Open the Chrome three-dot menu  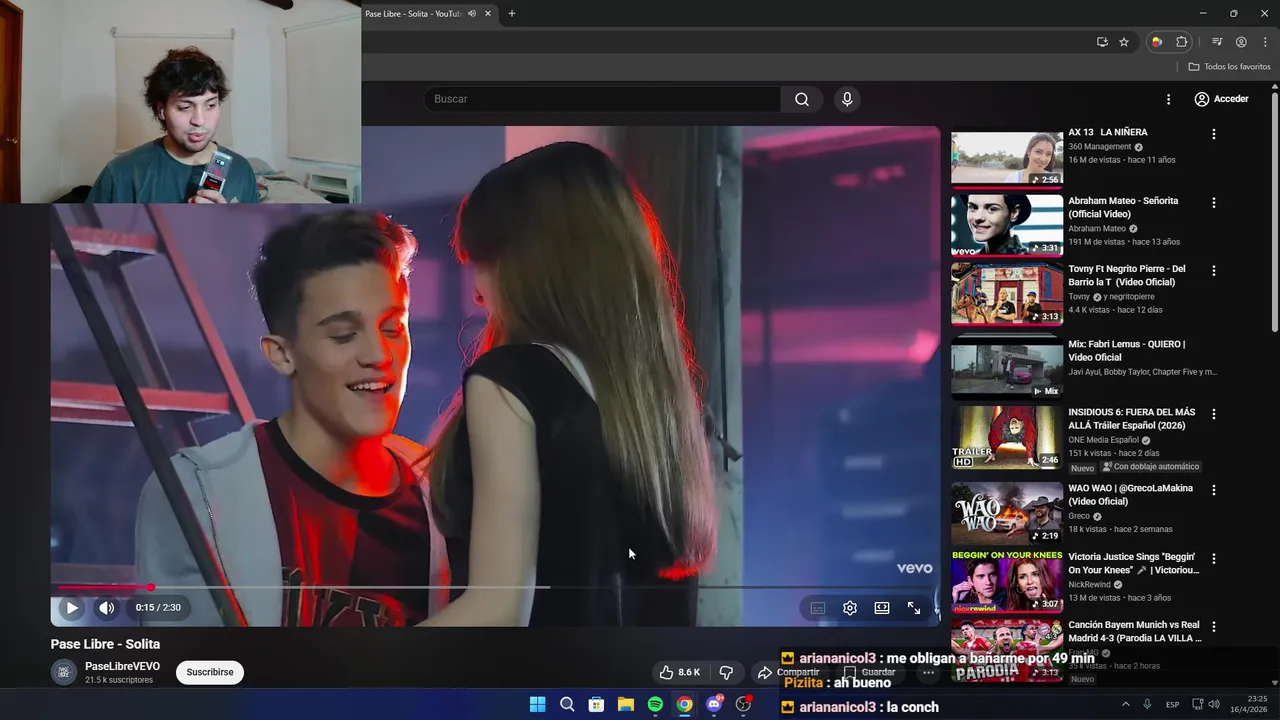(1265, 42)
